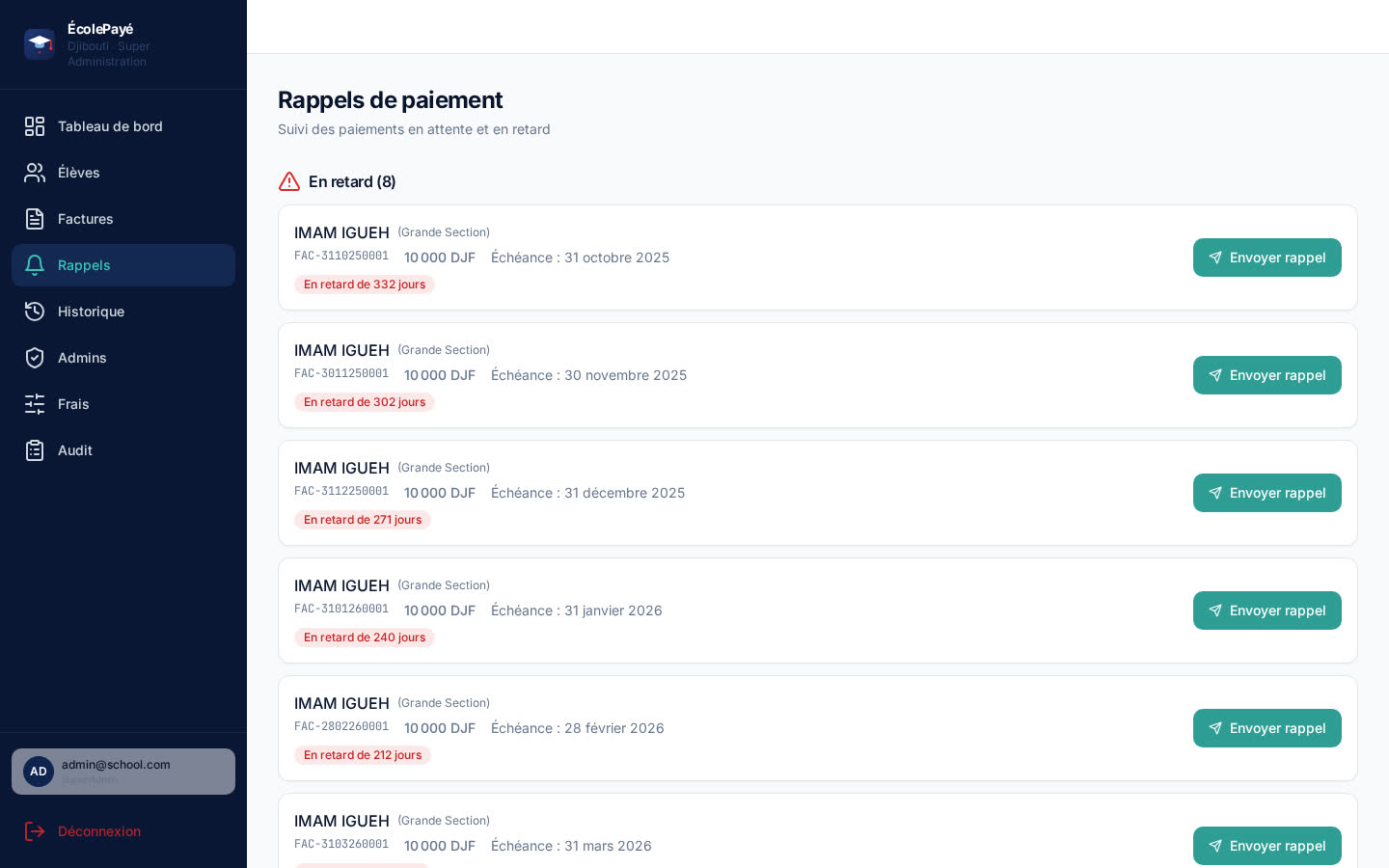The image size is (1389, 868).
Task: Send reminder for 30 novembre 2025 invoice
Action: [1266, 375]
